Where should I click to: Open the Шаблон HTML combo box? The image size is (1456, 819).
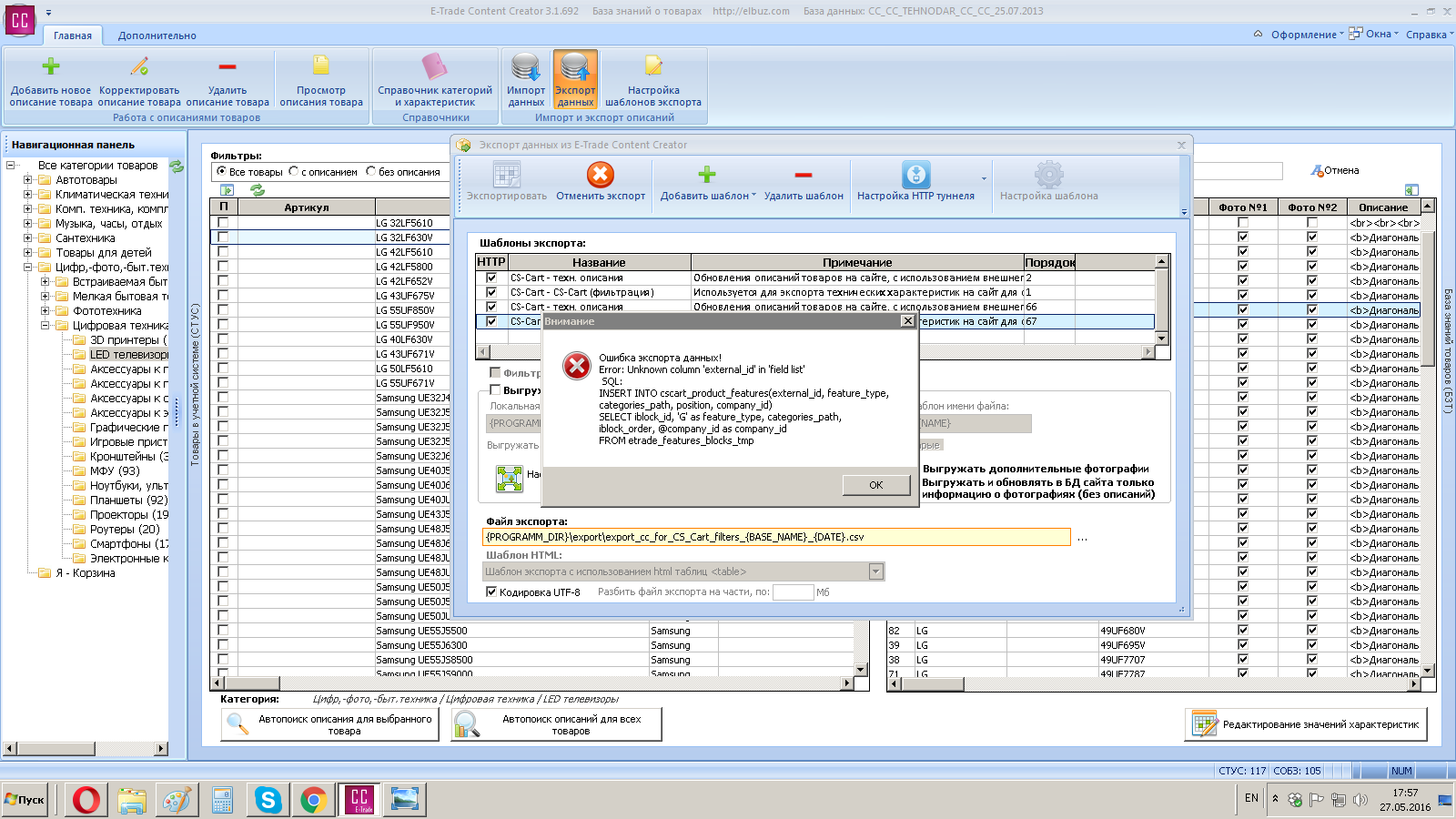click(683, 571)
